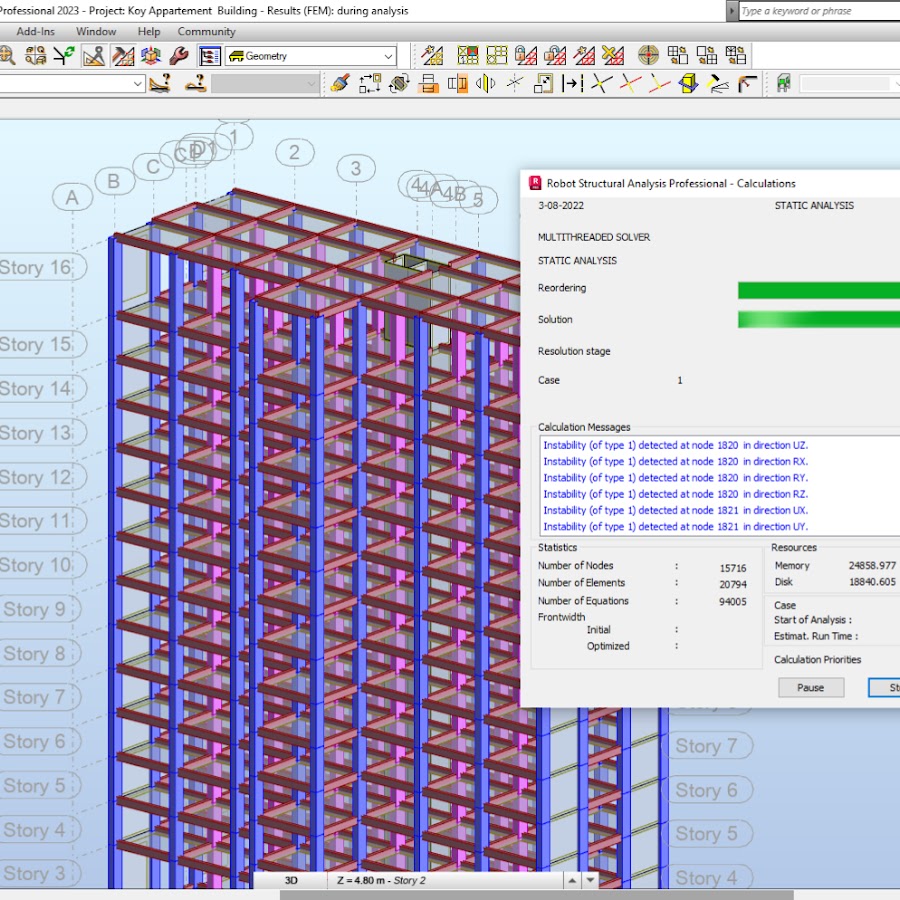
Task: Click the 3D view button at the bottom
Action: coord(291,880)
